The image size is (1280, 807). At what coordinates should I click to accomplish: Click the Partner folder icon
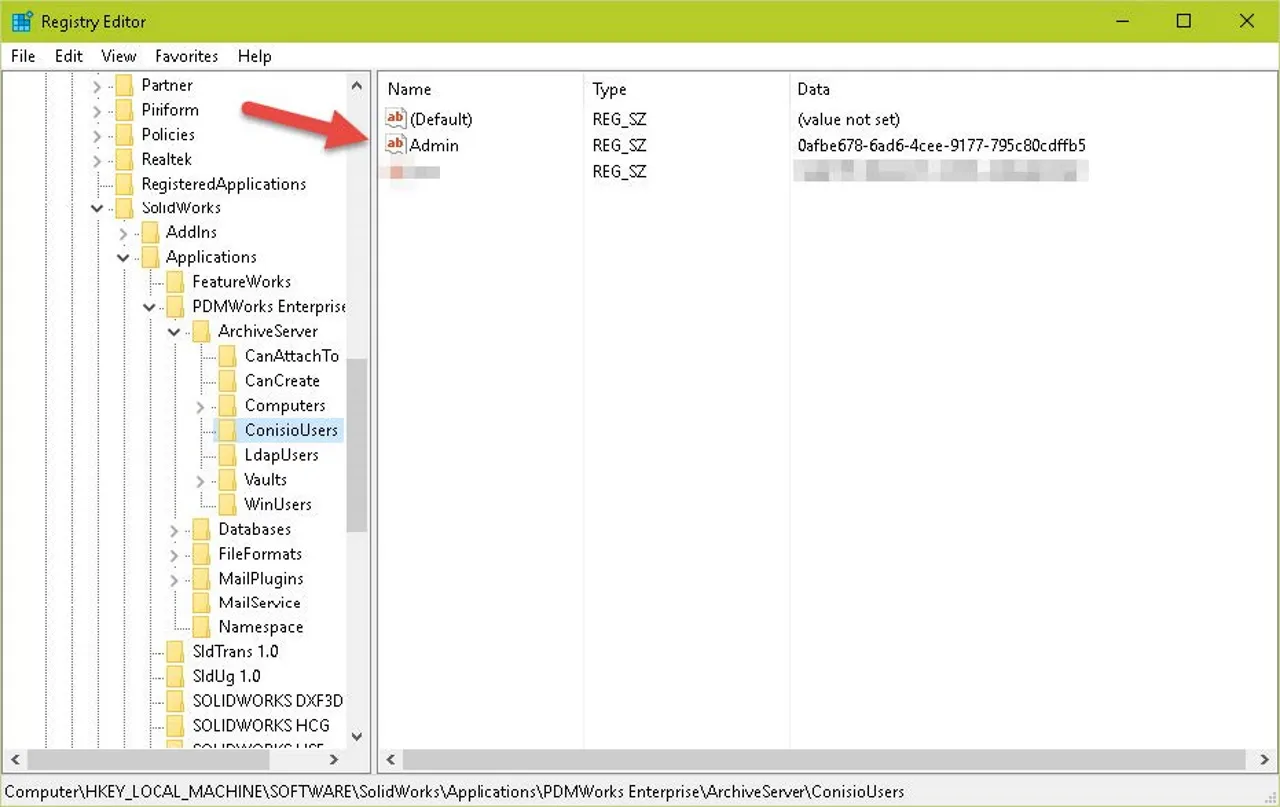pos(124,85)
